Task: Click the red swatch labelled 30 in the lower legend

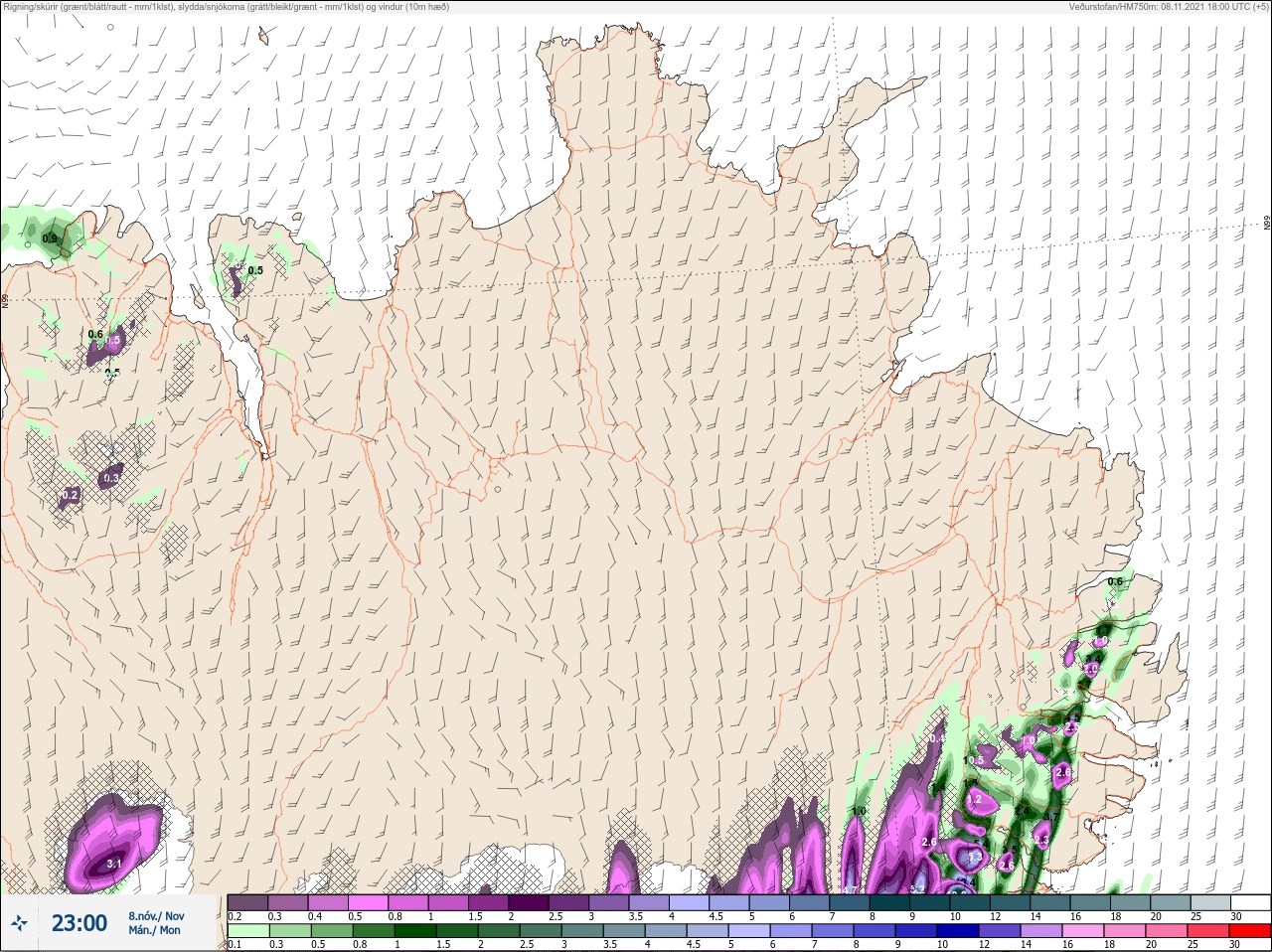Action: 1250,931
